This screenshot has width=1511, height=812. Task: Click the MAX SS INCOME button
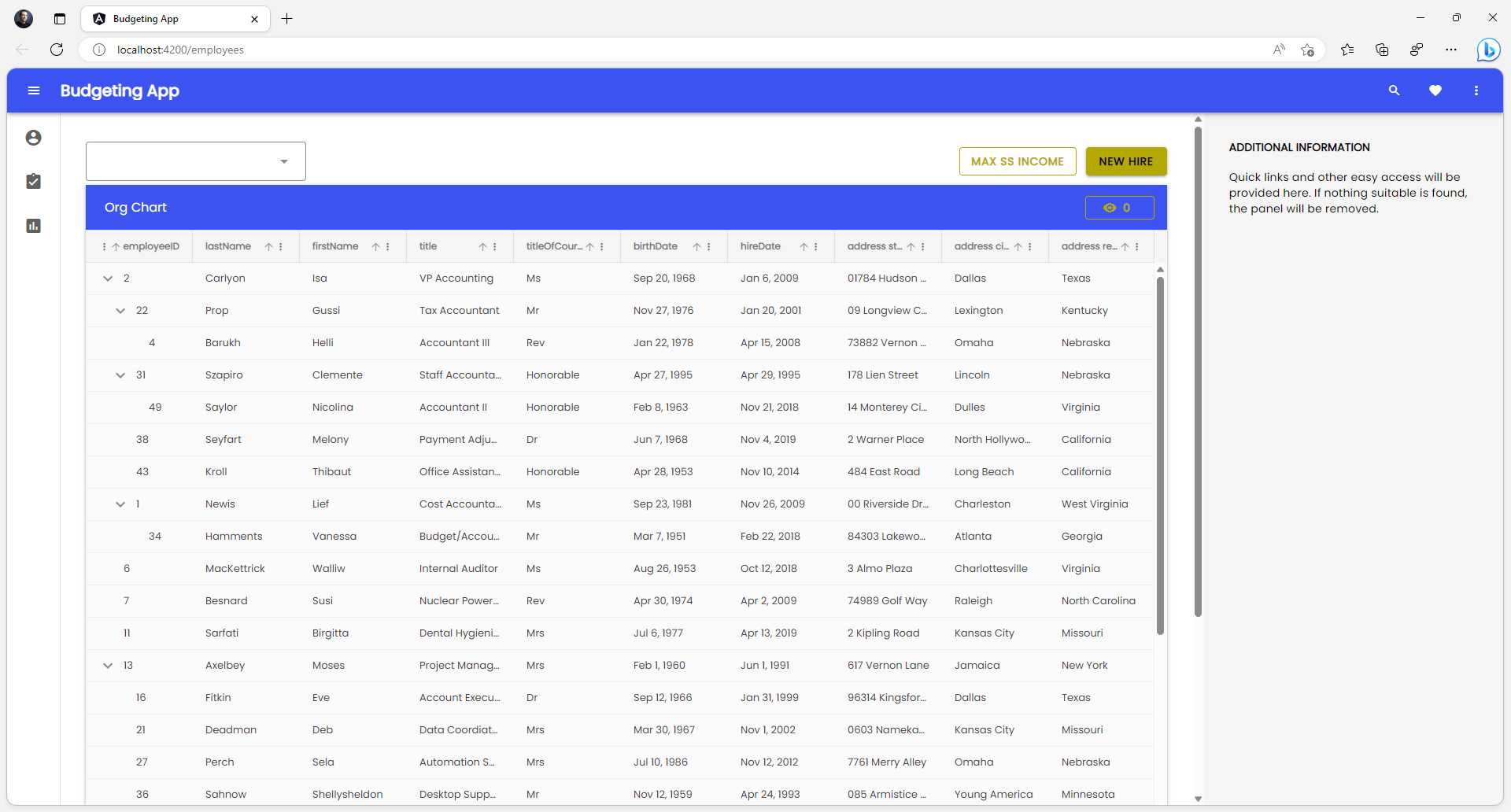click(1017, 161)
